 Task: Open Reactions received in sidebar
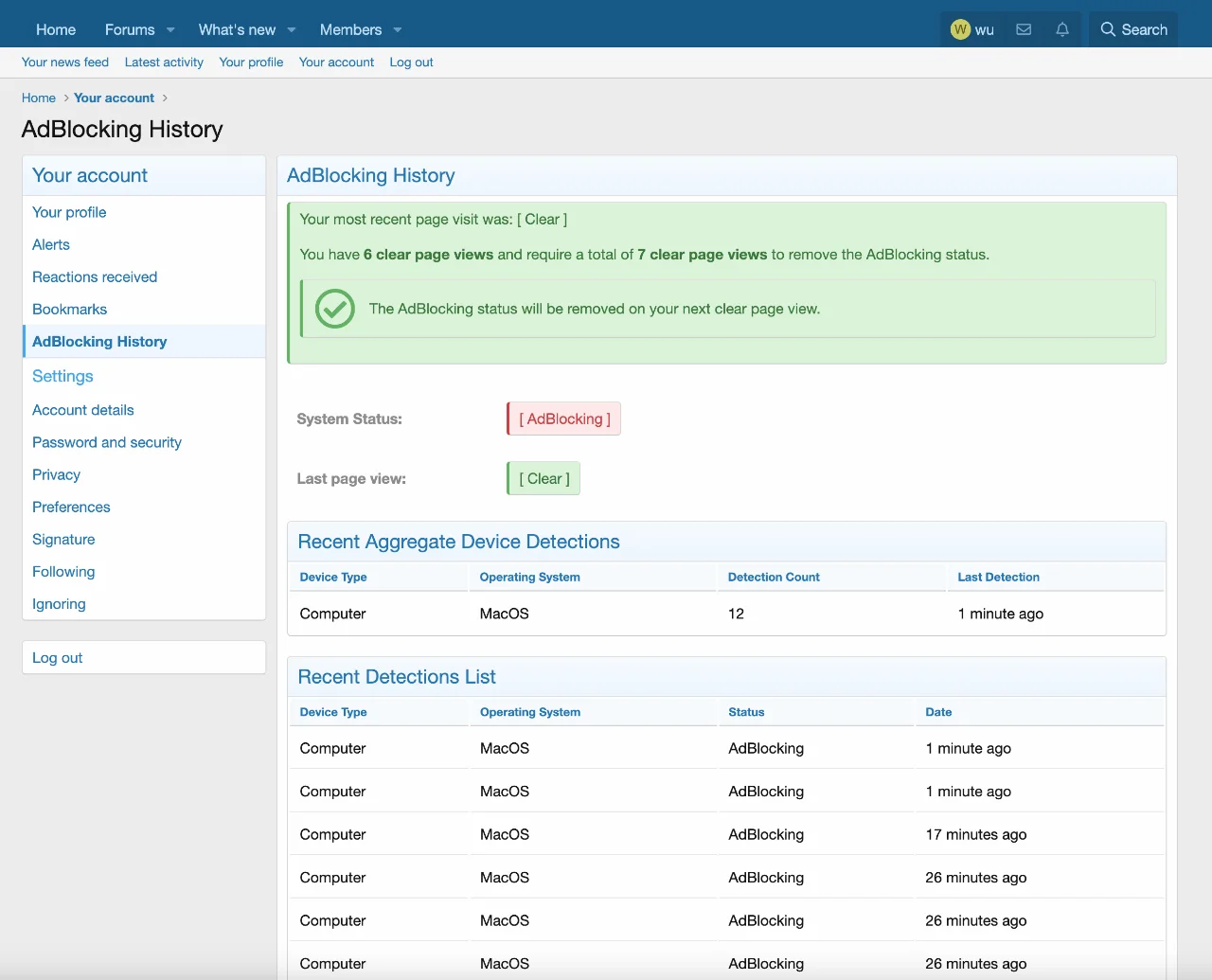click(x=95, y=277)
